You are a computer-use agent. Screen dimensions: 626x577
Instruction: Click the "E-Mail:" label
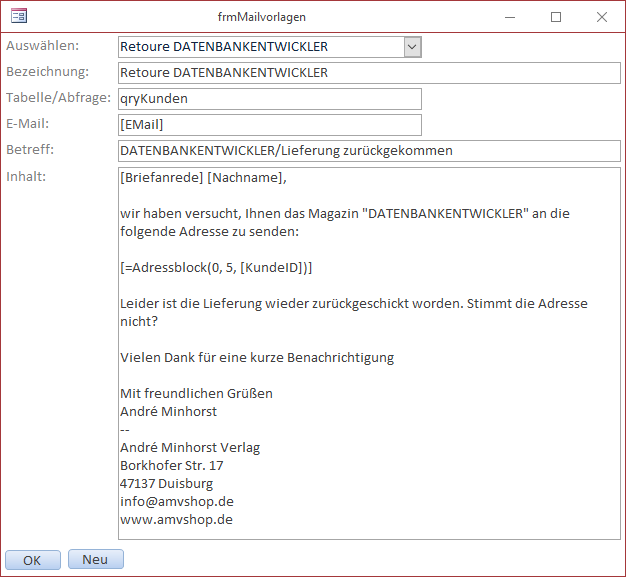coord(28,124)
